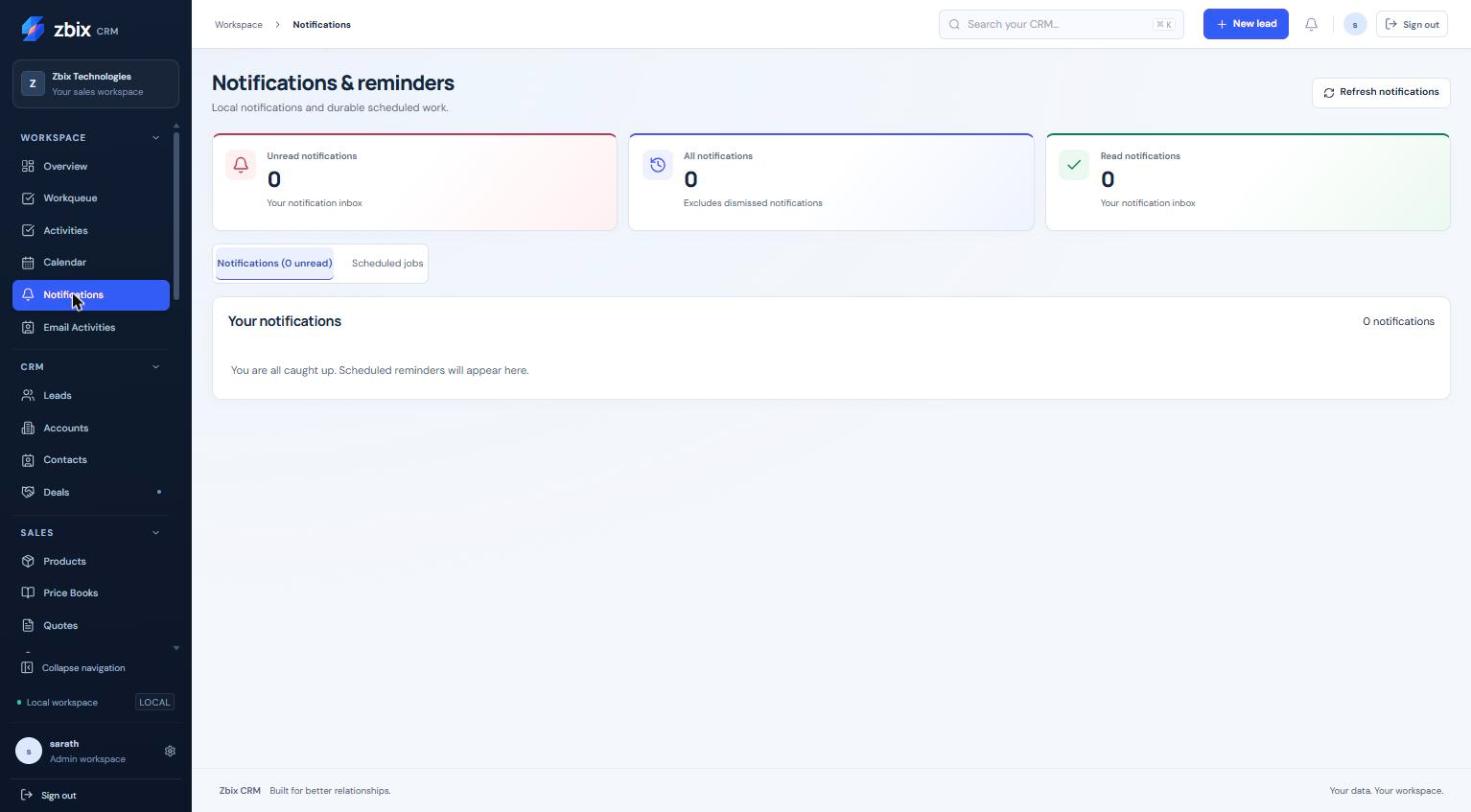
Task: Select the Notifications (0 unread) tab
Action: [x=275, y=264]
